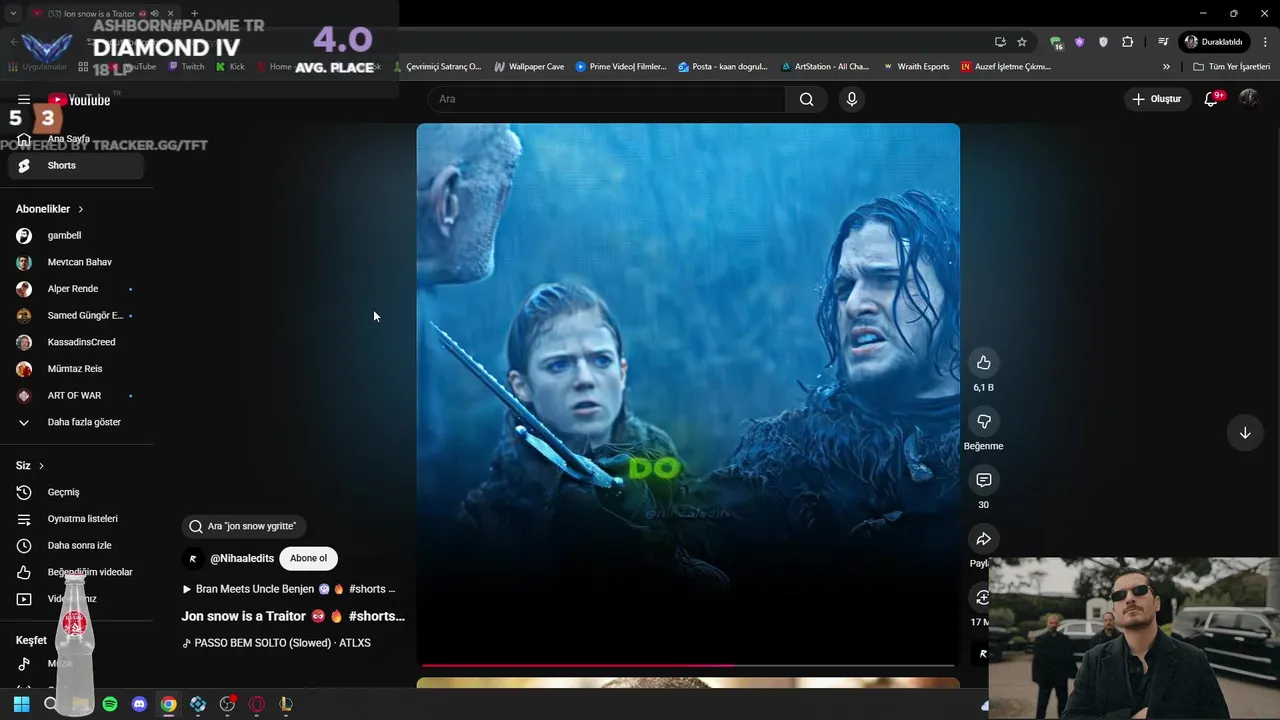Image resolution: width=1280 pixels, height=720 pixels.
Task: Open the Wraith Esports bookmark
Action: coord(916,67)
